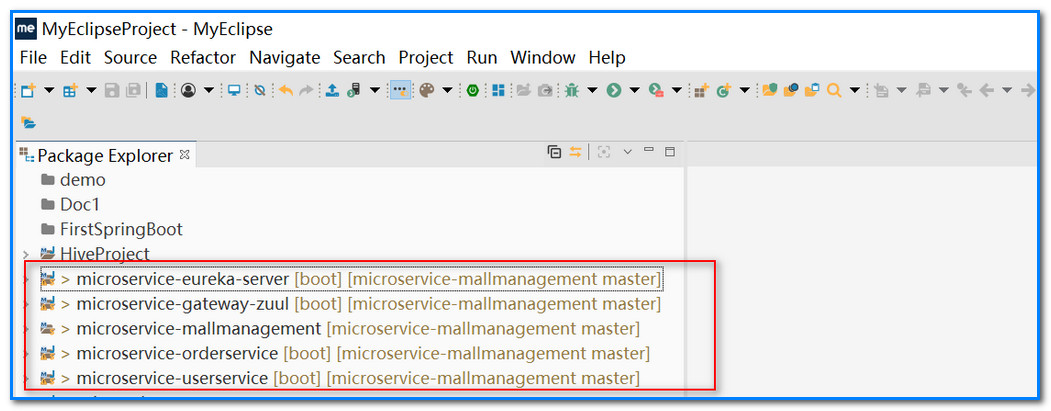
Task: Click the New Java Class icon
Action: click(723, 90)
